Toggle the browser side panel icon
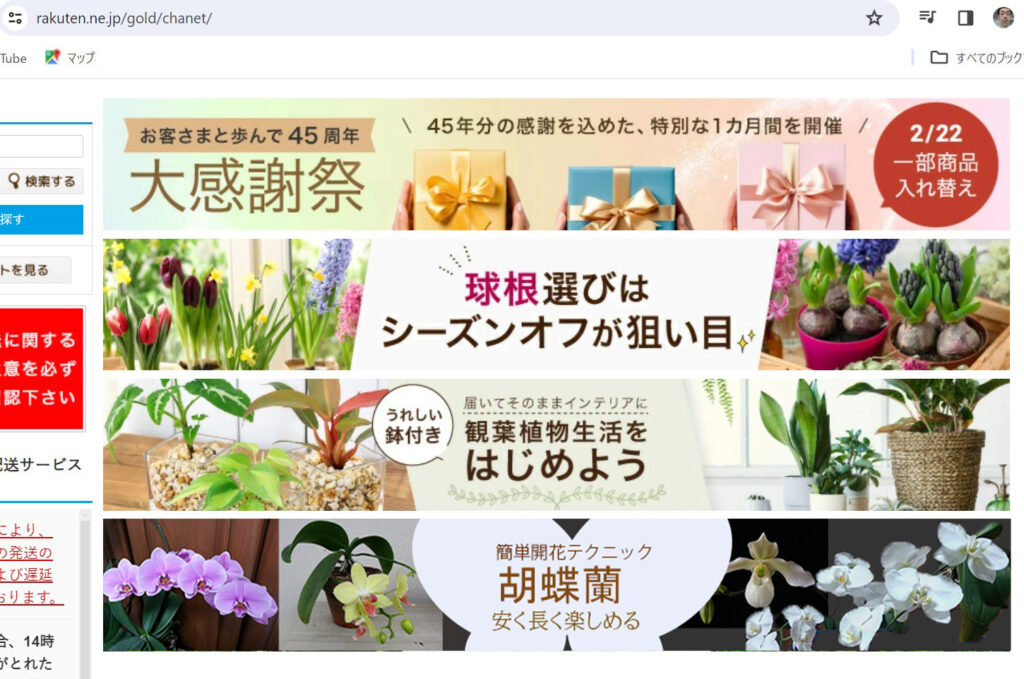 [x=965, y=18]
